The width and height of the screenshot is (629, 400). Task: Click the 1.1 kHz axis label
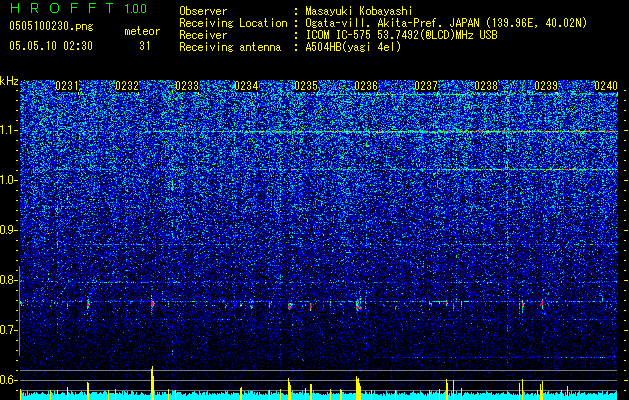[x=9, y=130]
